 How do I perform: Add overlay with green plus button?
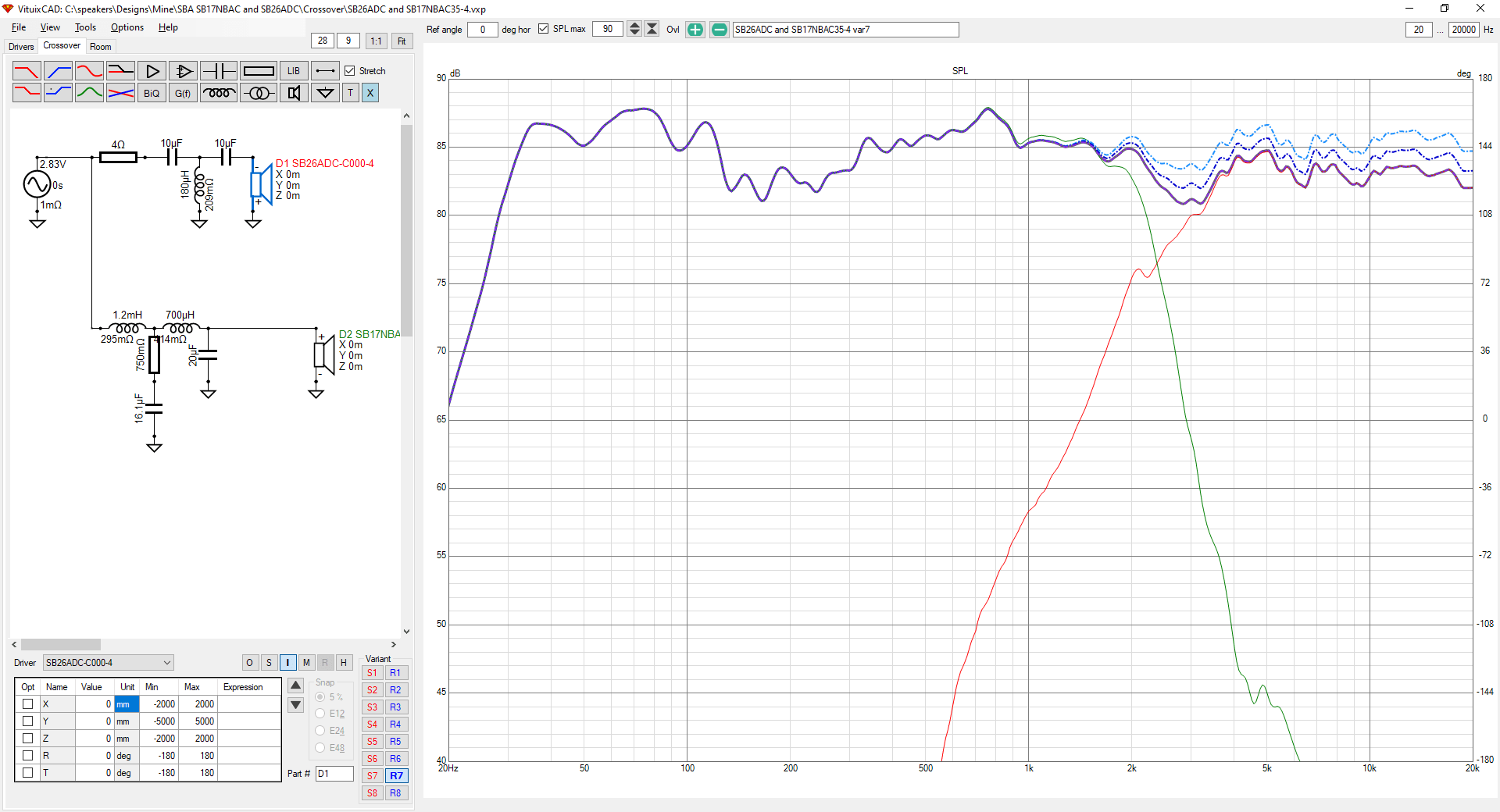tap(695, 30)
